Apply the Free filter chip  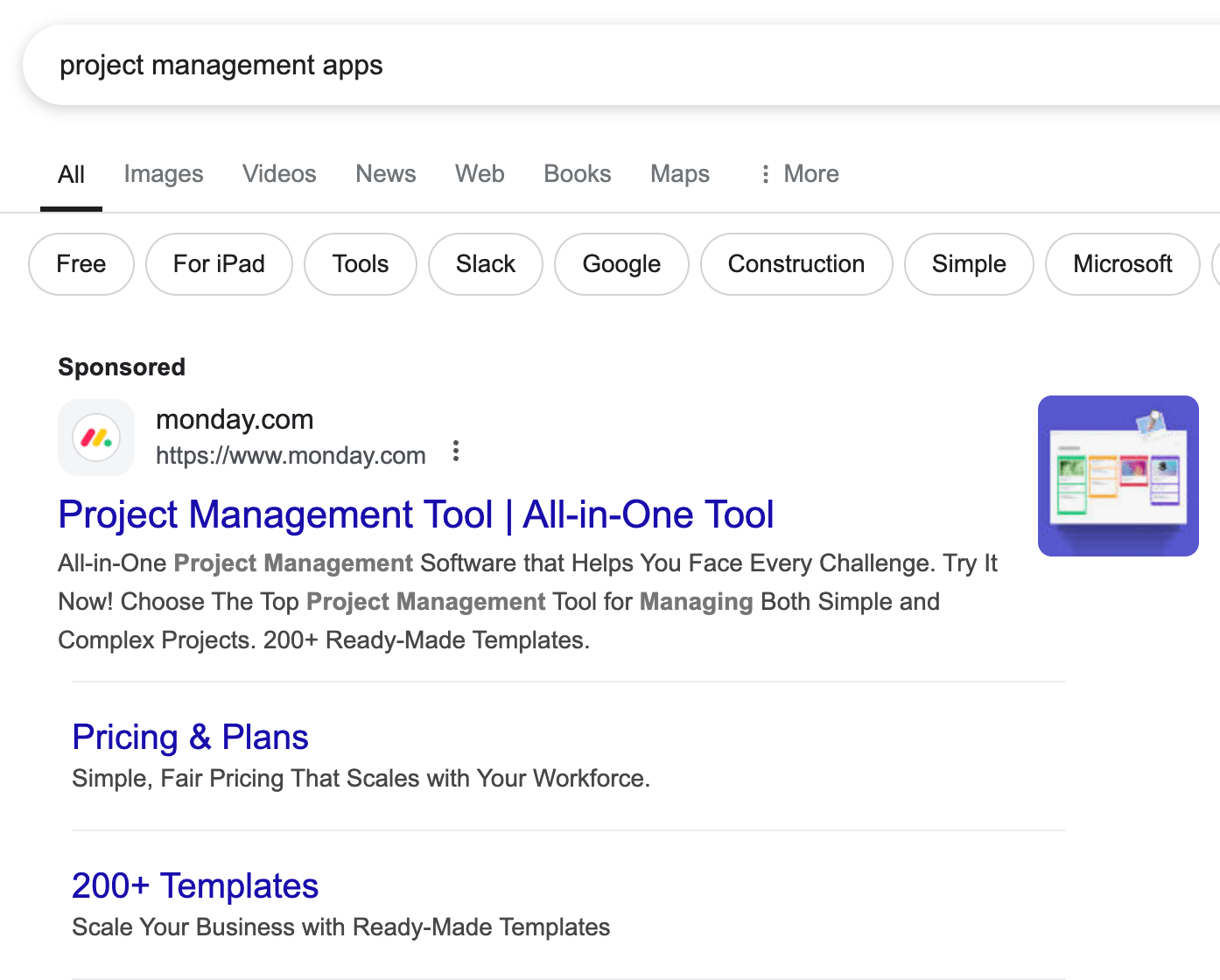(81, 264)
